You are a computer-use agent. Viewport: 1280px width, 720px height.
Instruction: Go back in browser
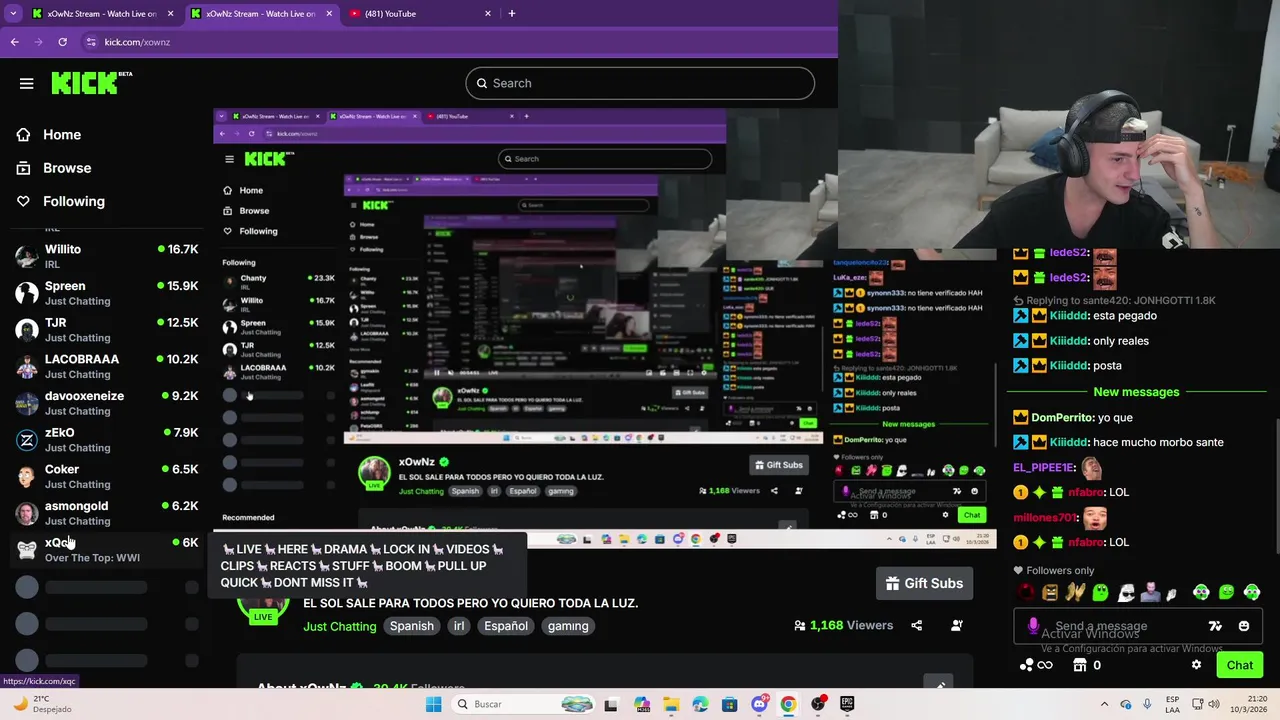coord(14,42)
